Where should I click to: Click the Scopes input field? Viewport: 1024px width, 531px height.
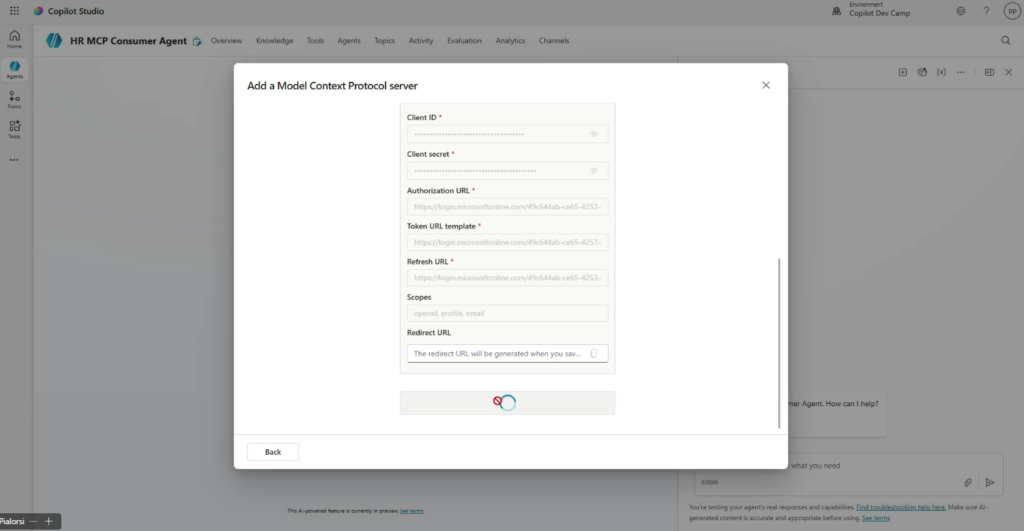point(507,314)
